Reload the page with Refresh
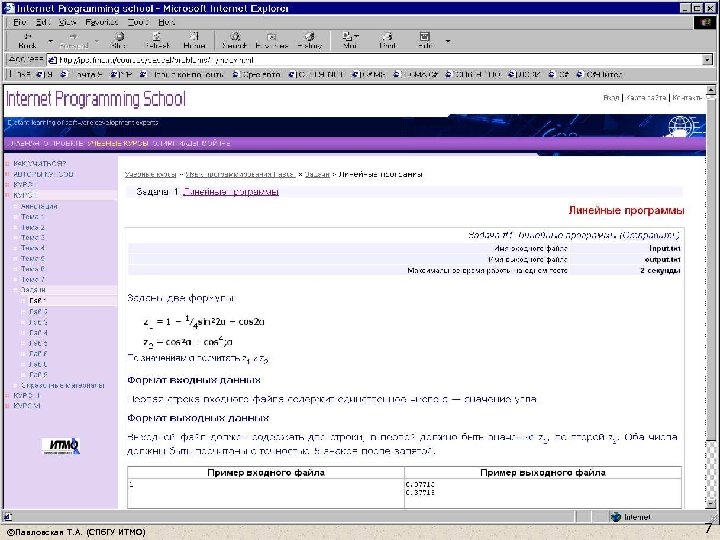Image resolution: width=720 pixels, height=540 pixels. pos(157,40)
